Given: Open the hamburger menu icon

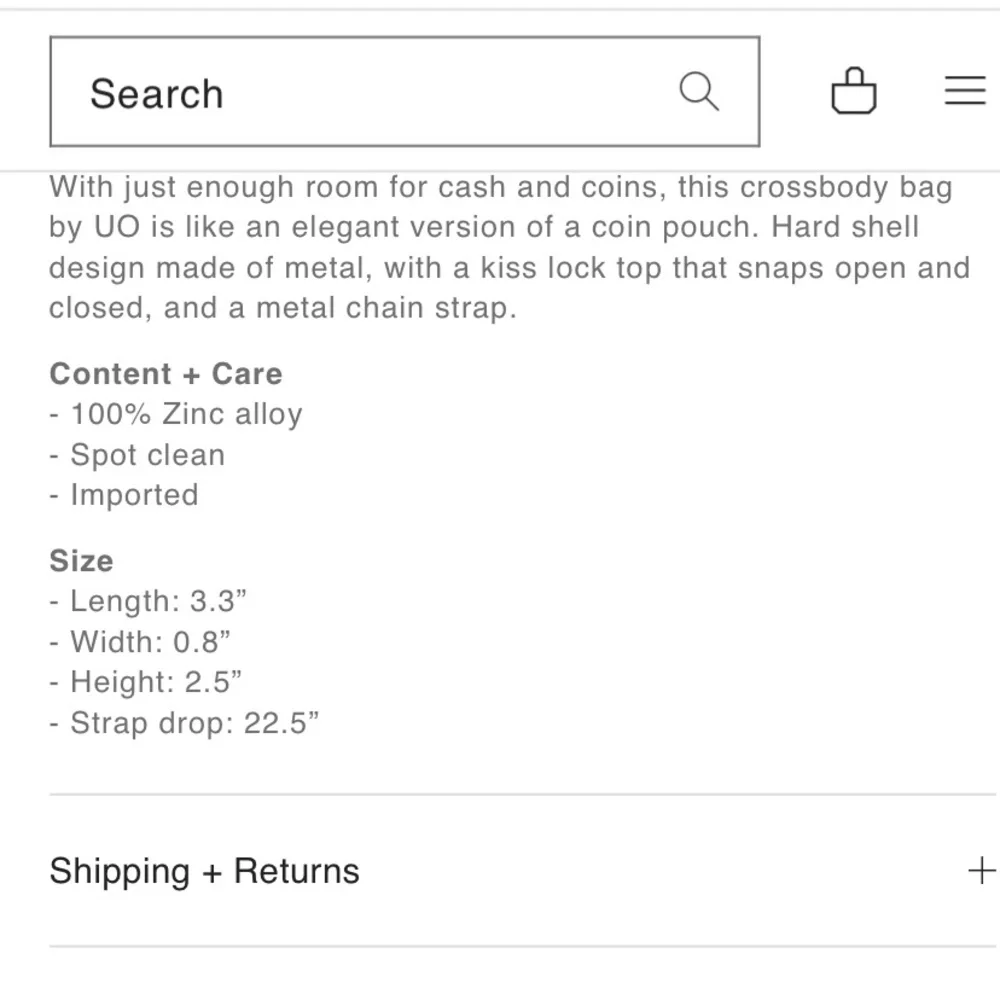Looking at the screenshot, I should click(x=965, y=90).
